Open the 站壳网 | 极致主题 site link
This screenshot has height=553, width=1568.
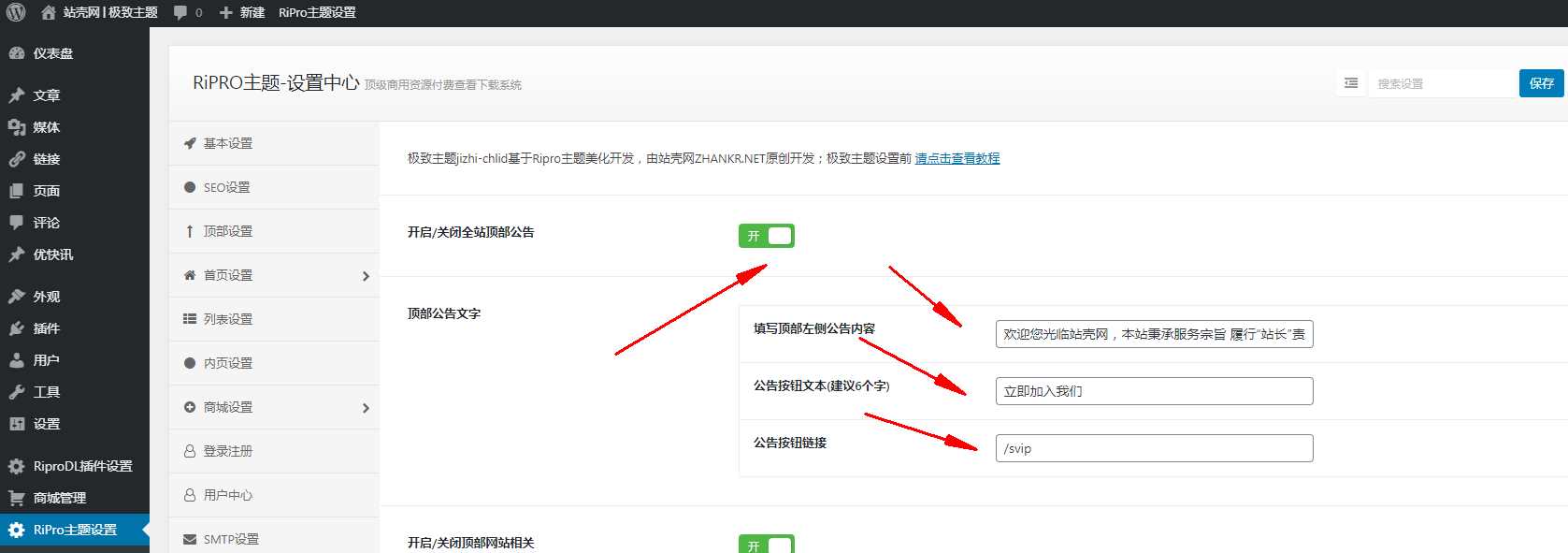pyautogui.click(x=110, y=13)
